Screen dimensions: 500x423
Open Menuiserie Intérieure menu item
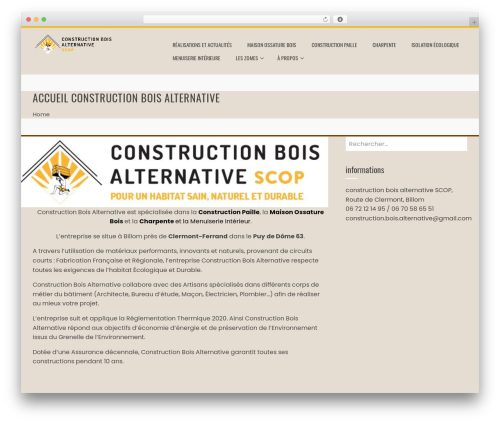click(196, 58)
